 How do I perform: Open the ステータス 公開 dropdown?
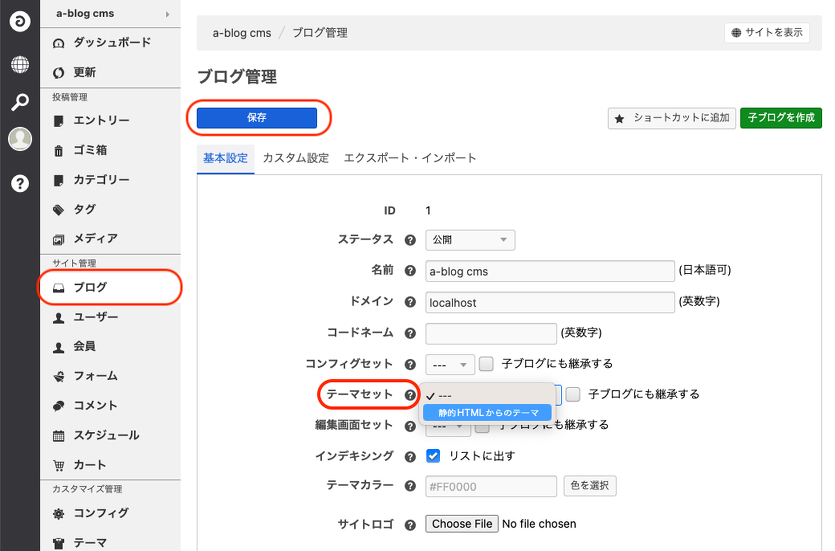tap(470, 240)
